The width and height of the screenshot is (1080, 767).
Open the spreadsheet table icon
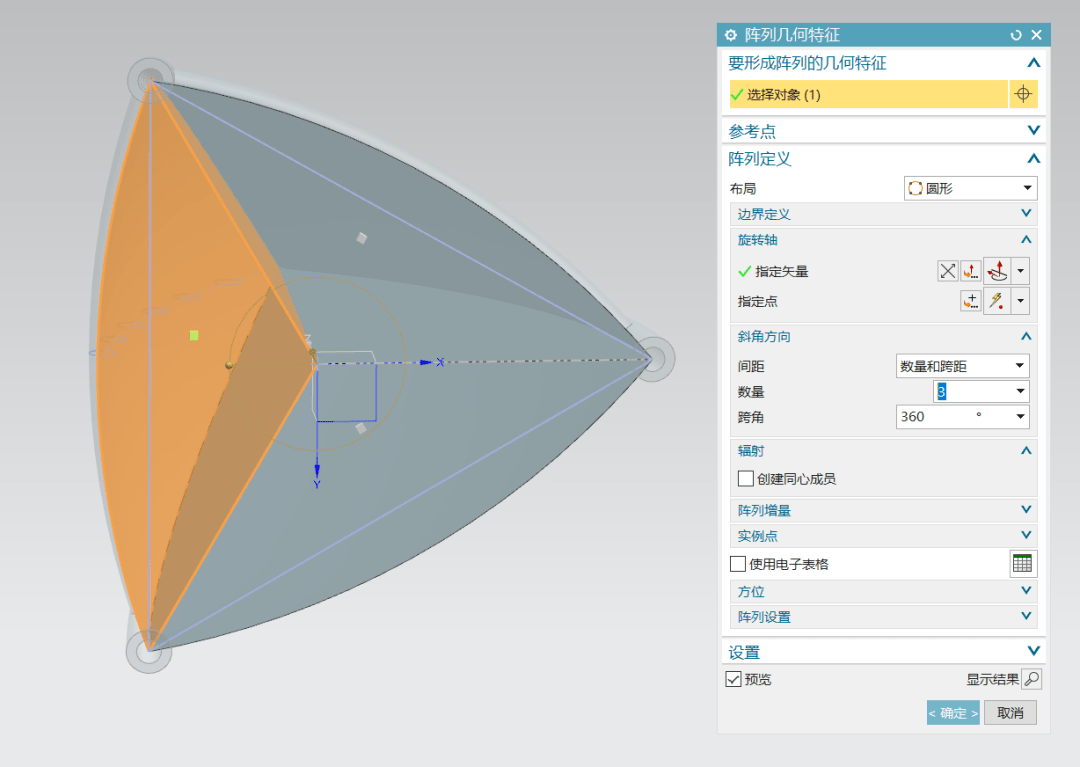pos(1022,564)
